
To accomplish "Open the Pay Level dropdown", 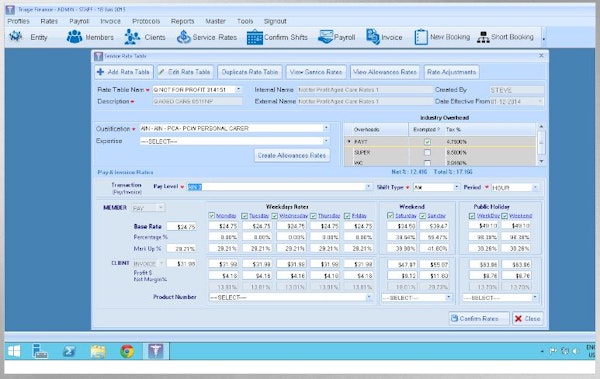I will tap(368, 187).
